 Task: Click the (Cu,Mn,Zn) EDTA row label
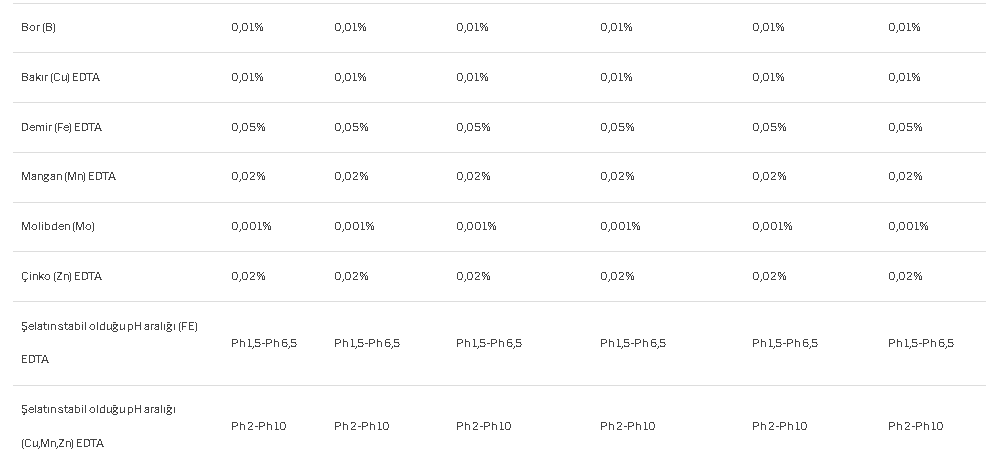tap(98, 426)
